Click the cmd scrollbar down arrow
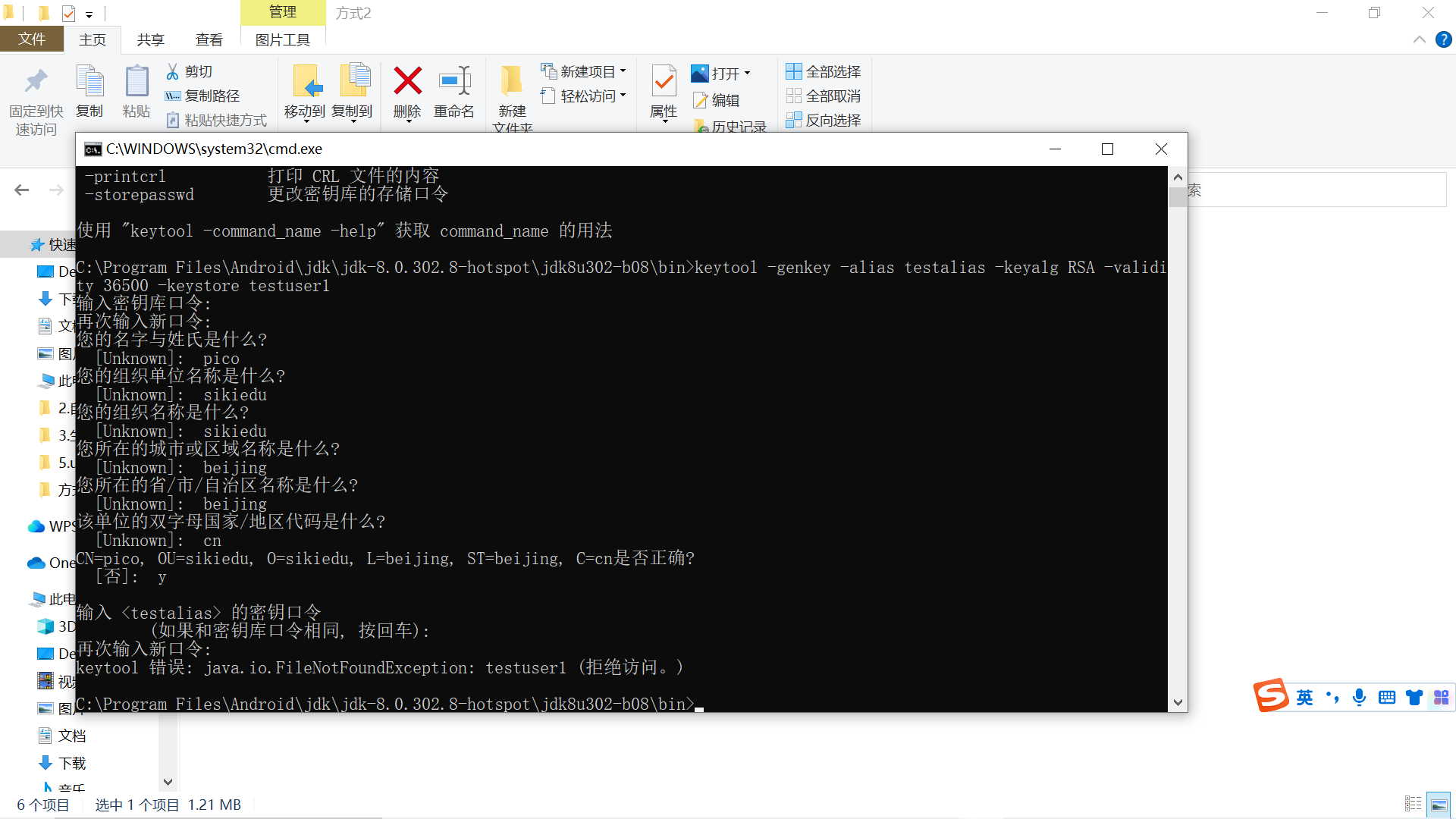Screen dimensions: 1456x819 point(1178,702)
